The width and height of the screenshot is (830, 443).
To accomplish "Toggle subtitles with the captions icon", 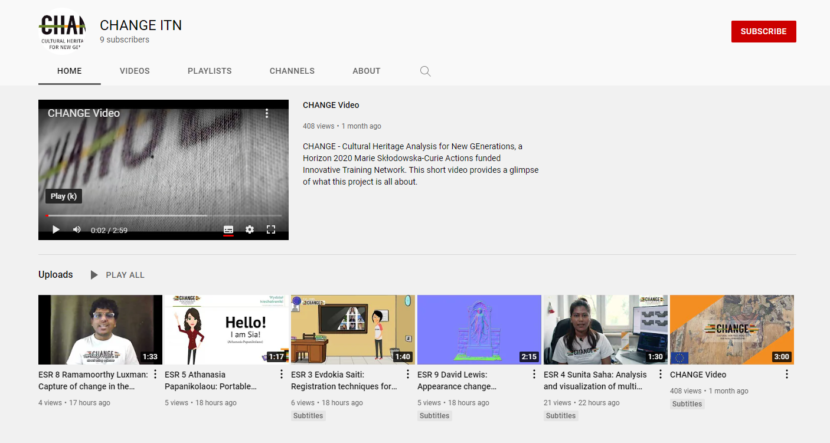I will (x=228, y=229).
